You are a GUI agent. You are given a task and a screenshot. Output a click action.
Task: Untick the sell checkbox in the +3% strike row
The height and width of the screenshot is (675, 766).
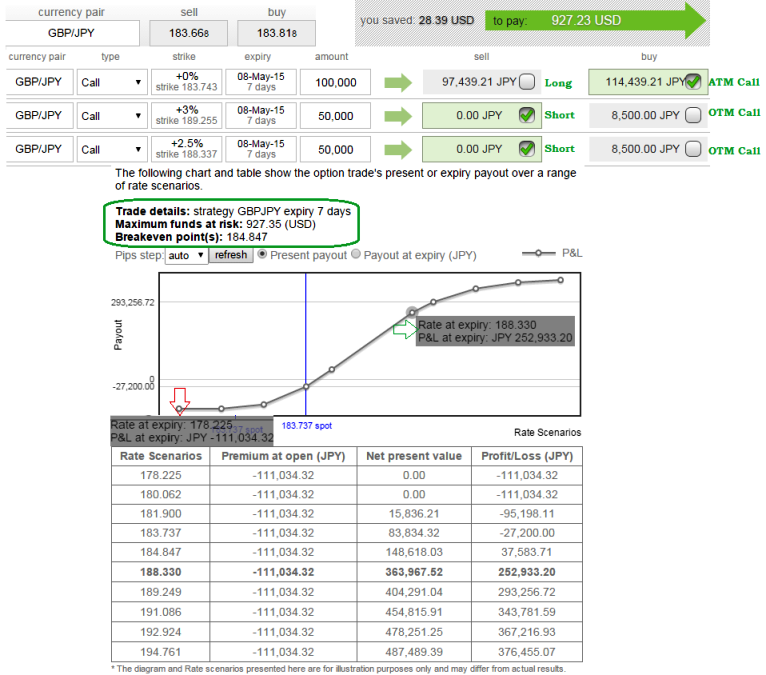tap(527, 115)
